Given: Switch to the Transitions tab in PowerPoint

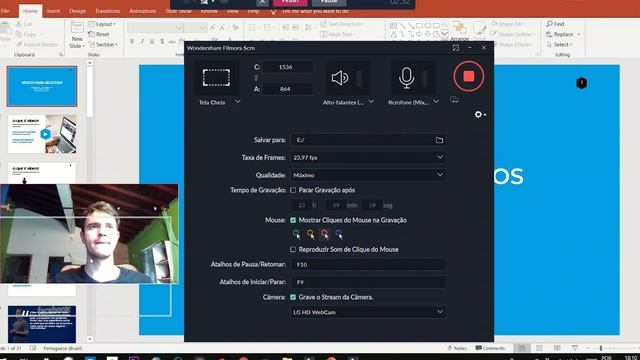Looking at the screenshot, I should [x=107, y=11].
